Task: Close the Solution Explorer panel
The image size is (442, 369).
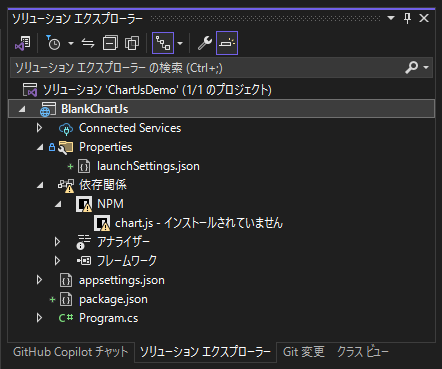Action: pos(424,18)
